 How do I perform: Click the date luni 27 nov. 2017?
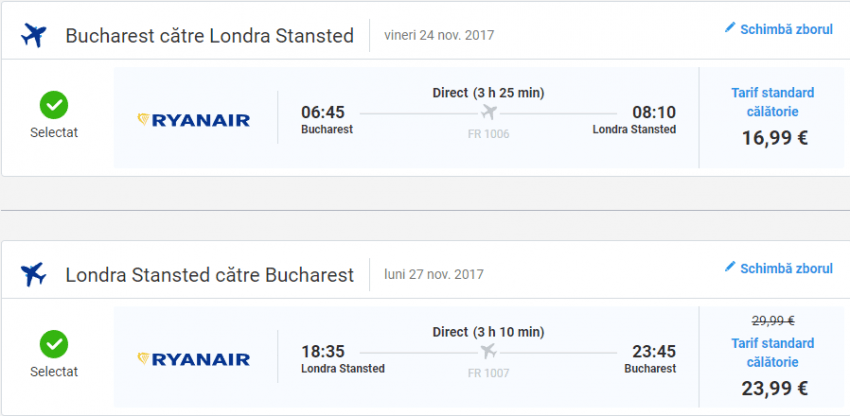(x=433, y=274)
